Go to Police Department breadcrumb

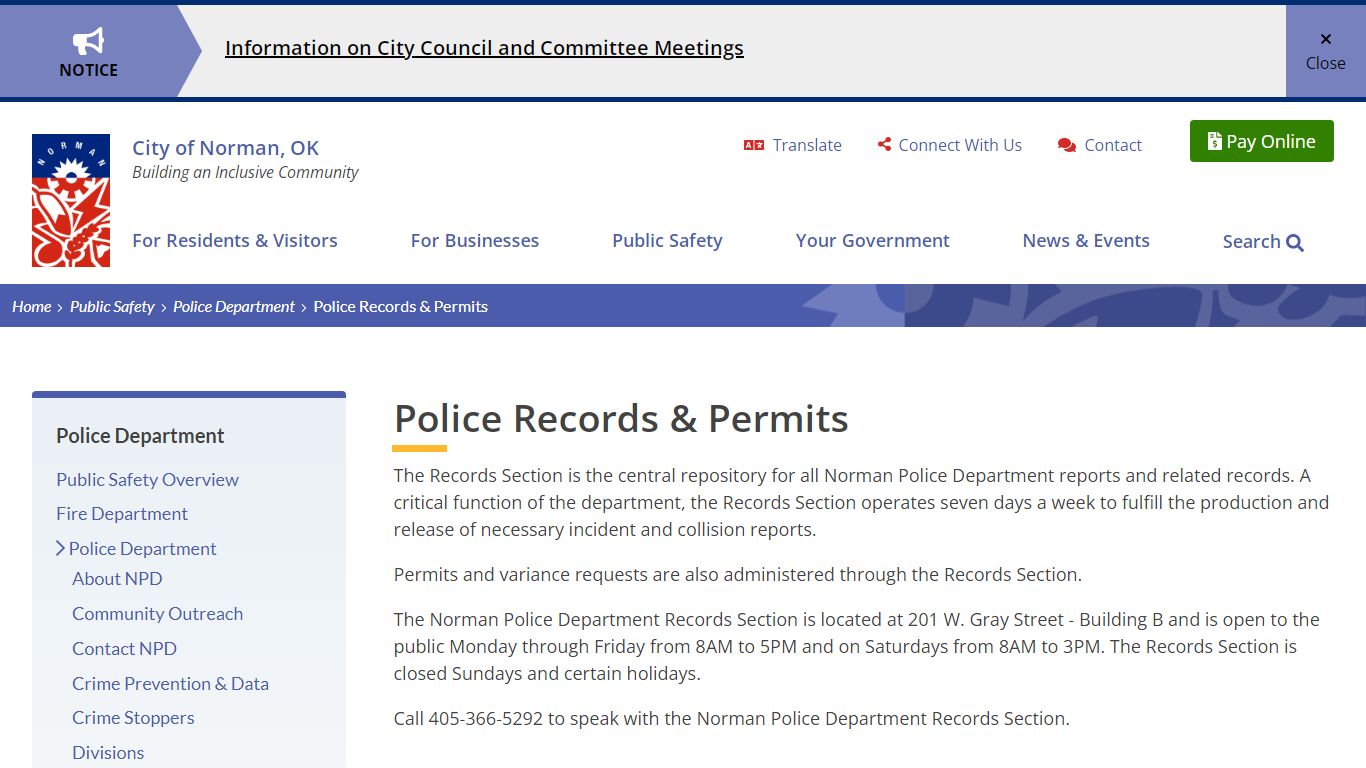(234, 307)
